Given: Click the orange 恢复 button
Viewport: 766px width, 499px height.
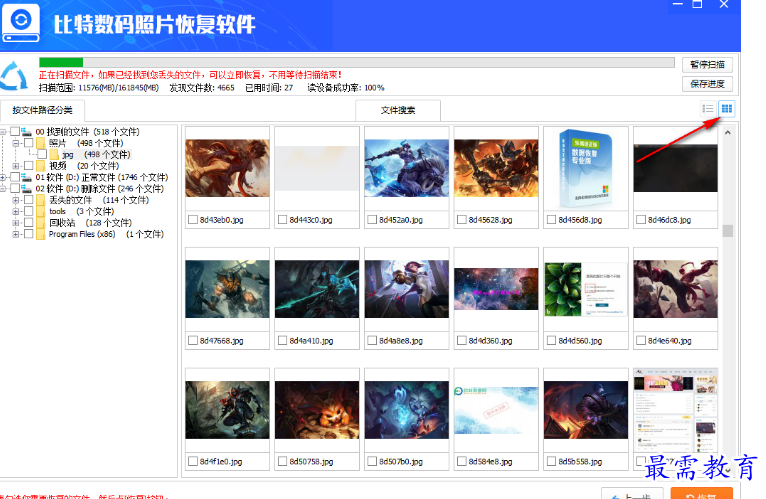Looking at the screenshot, I should point(702,493).
